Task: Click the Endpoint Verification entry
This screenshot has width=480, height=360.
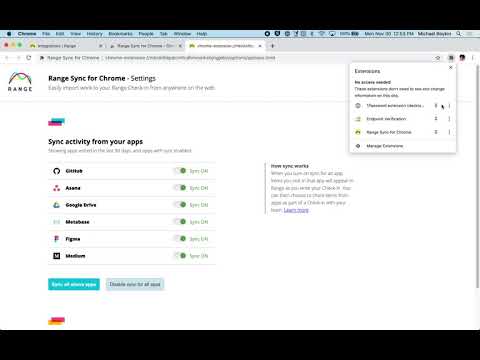Action: tap(386, 119)
